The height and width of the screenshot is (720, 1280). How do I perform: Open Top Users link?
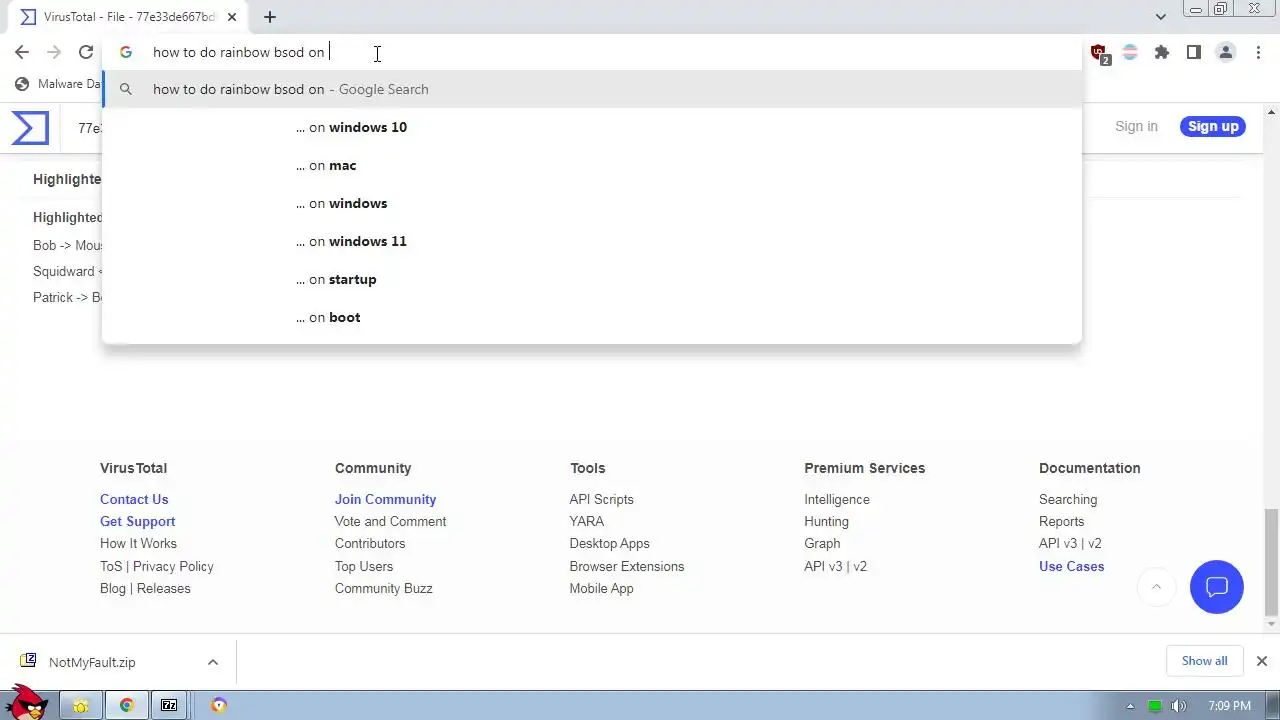click(364, 566)
